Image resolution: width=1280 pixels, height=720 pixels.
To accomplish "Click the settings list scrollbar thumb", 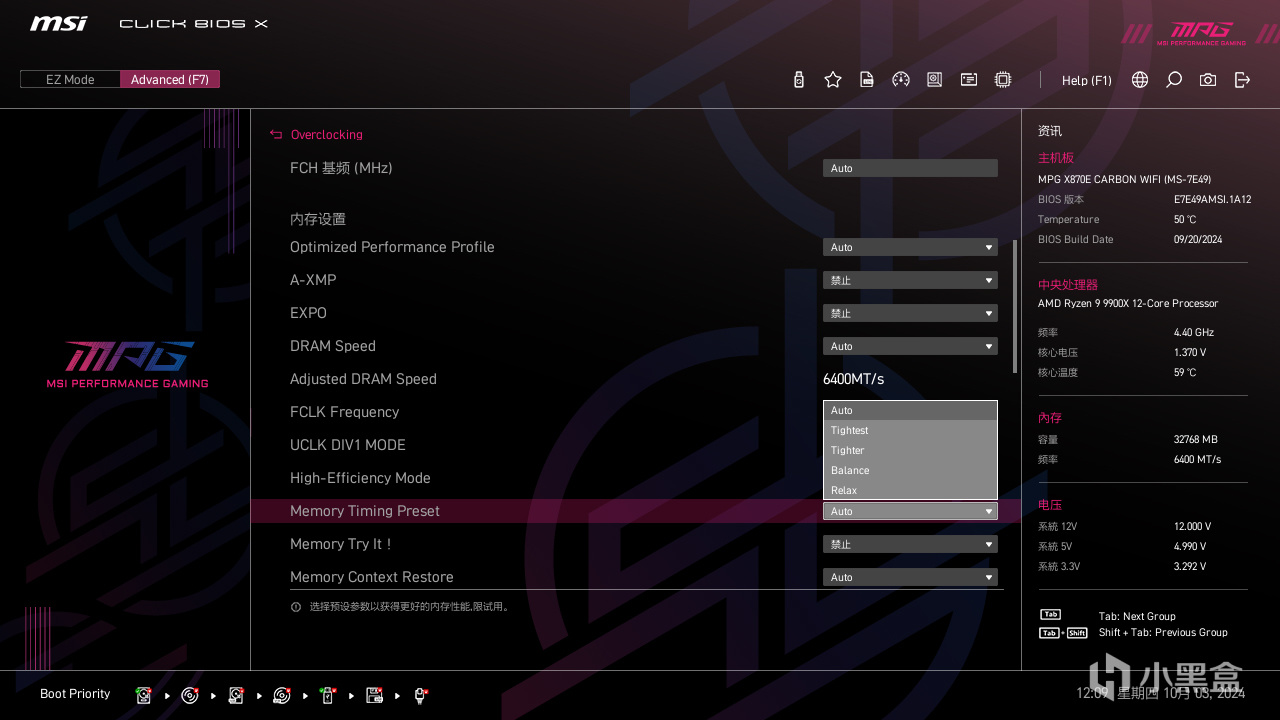I will point(1015,306).
